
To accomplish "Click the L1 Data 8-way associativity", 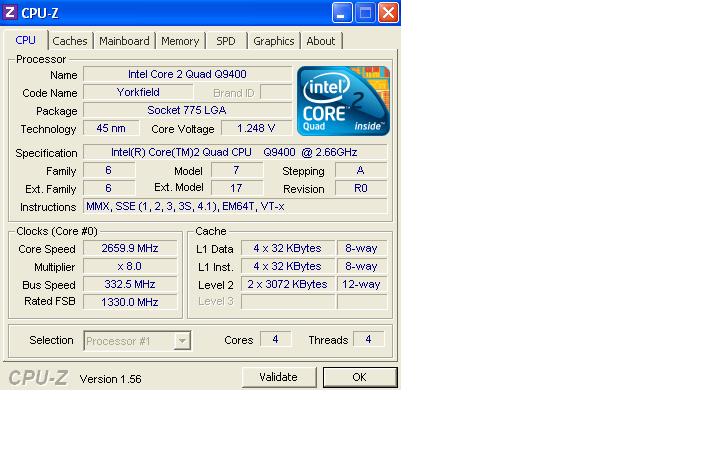I will [362, 248].
